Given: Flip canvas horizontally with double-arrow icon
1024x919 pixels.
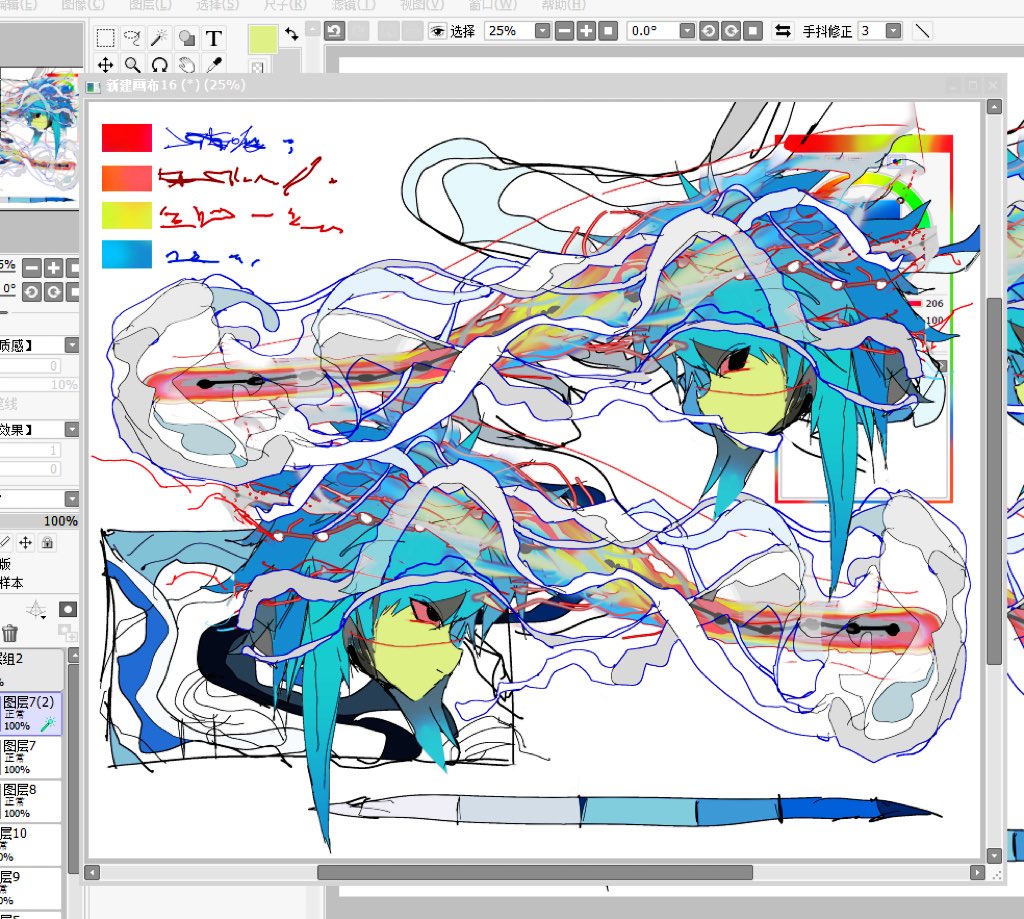Looking at the screenshot, I should 782,31.
